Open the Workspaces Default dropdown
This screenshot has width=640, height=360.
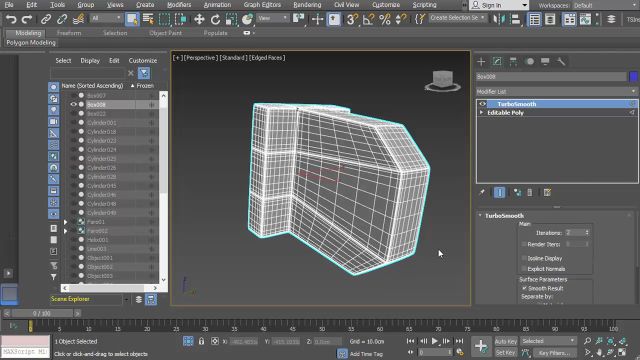606,5
